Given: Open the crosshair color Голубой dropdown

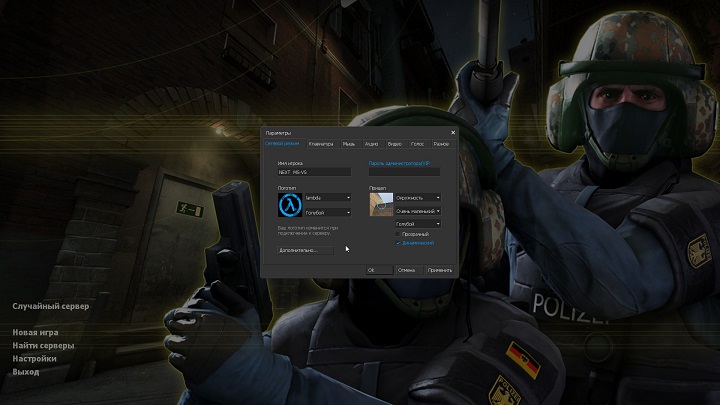Looking at the screenshot, I should [x=418, y=224].
